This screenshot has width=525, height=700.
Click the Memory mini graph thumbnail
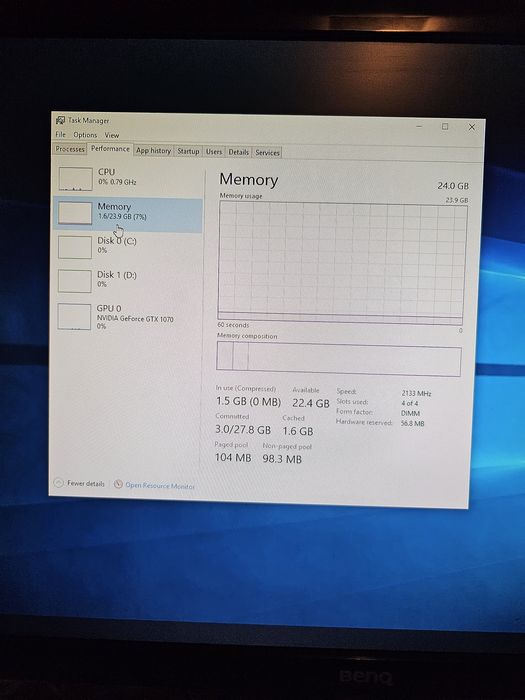tap(75, 213)
